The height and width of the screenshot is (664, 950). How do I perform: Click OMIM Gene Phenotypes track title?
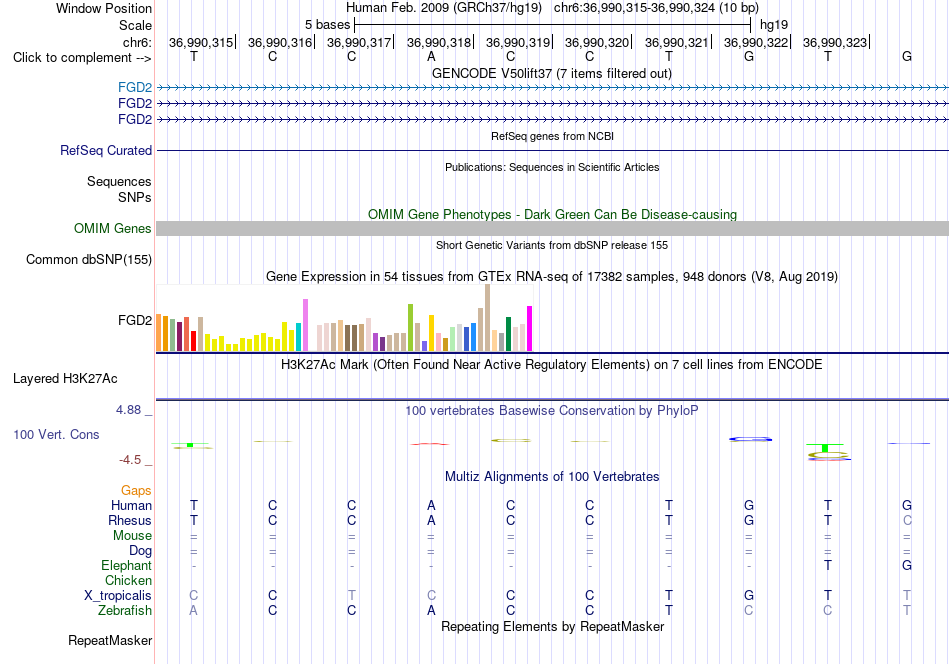tap(552, 214)
